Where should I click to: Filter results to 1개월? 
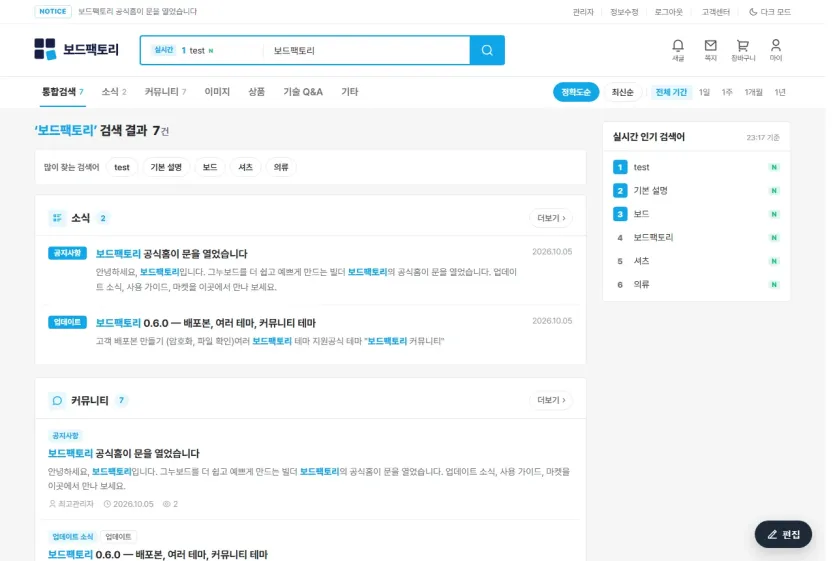point(753,92)
